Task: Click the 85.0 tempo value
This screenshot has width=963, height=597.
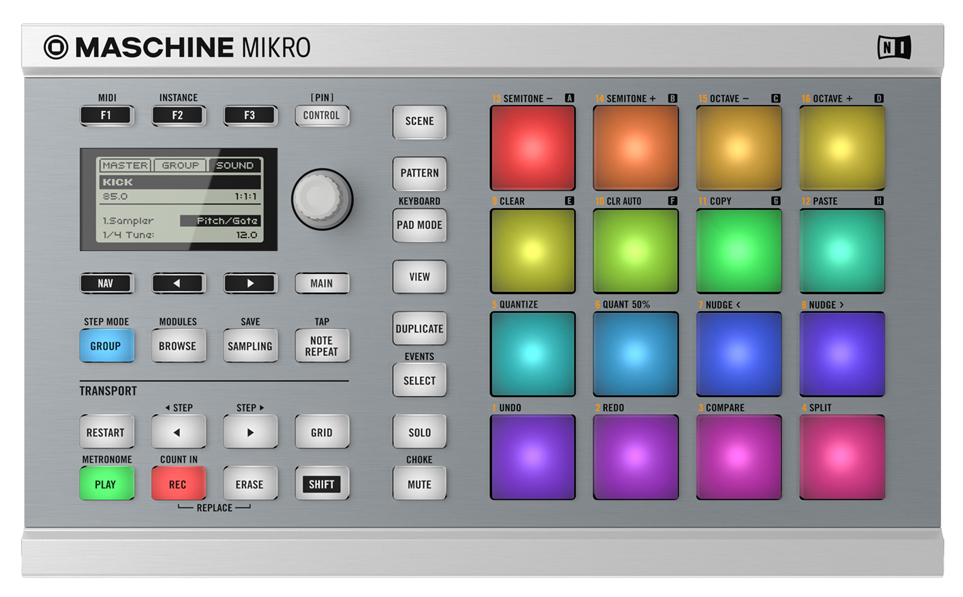Action: 115,197
